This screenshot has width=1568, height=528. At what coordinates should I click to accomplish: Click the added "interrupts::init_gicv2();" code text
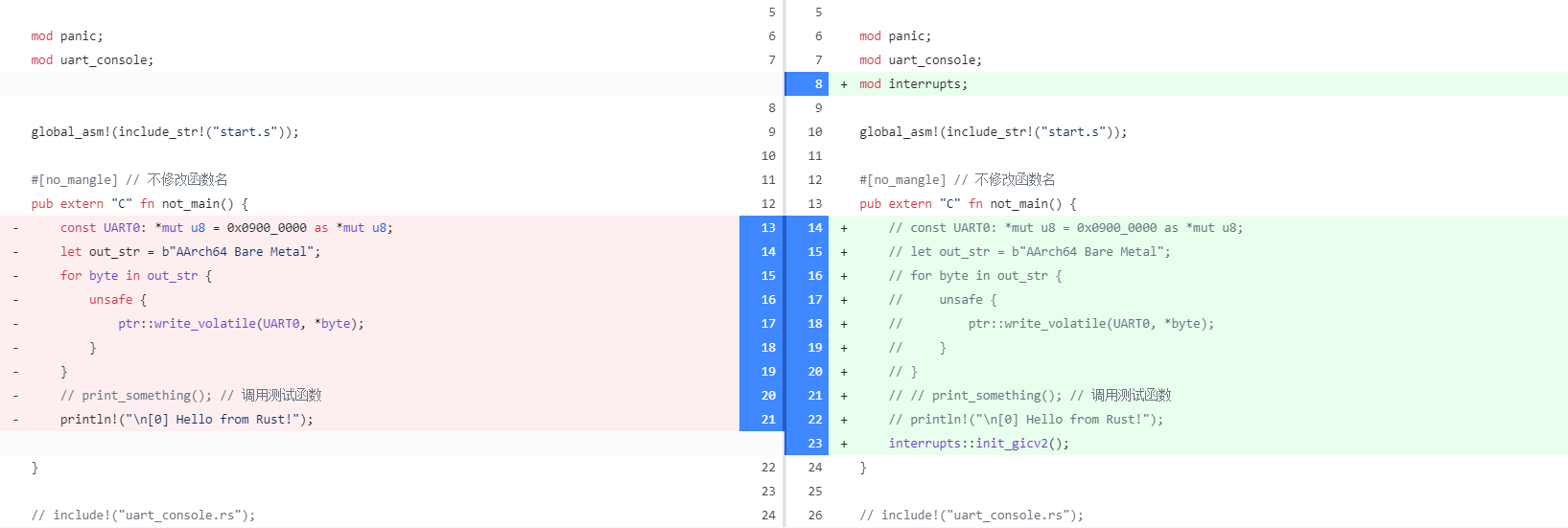coord(978,444)
